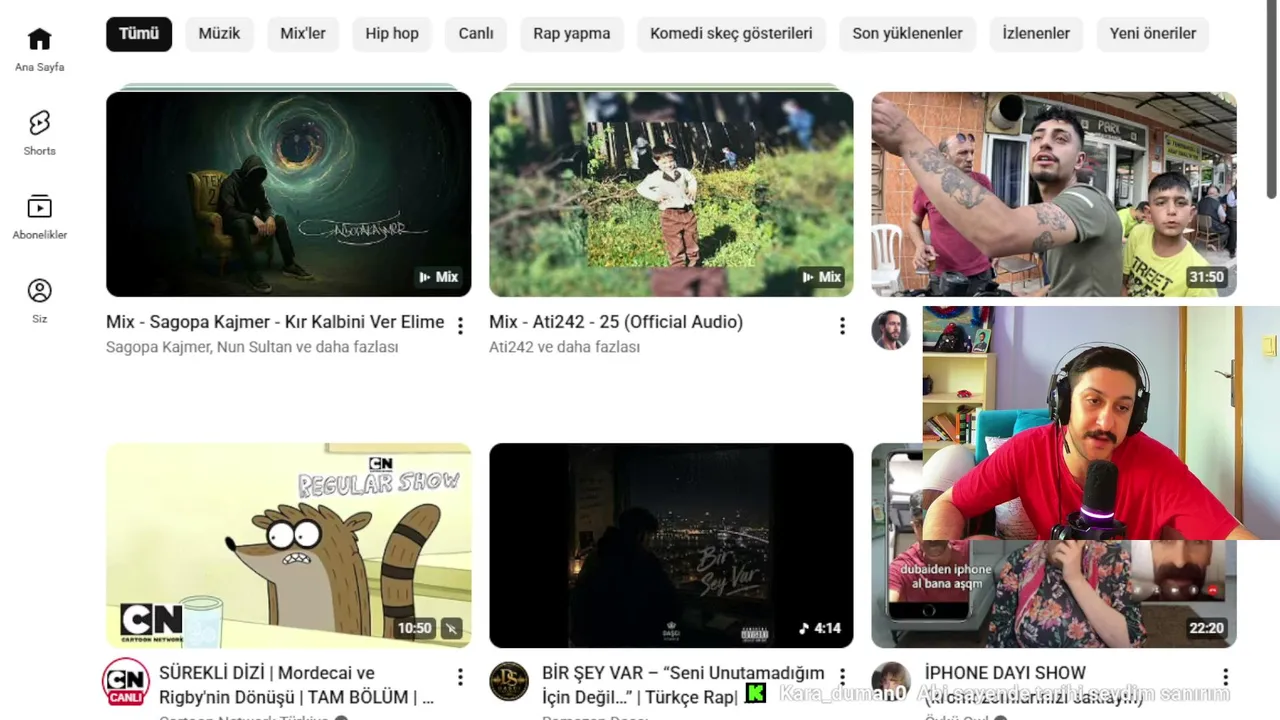Select the Müzik filter chip
The width and height of the screenshot is (1280, 720).
(219, 33)
